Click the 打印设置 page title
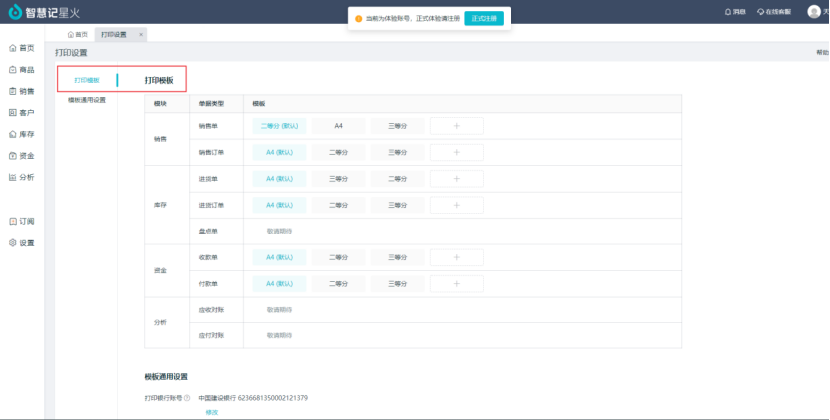 (x=71, y=53)
